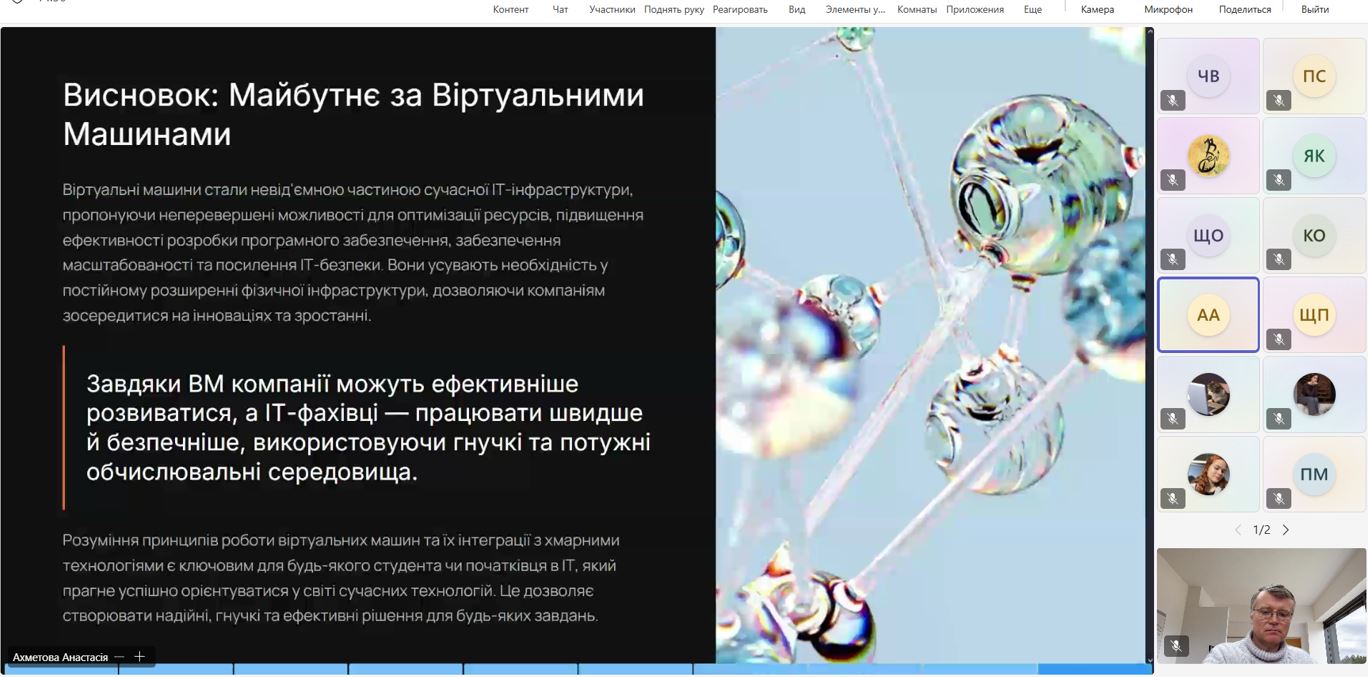Click the muted mic icon on ПМ tile

[x=1278, y=498]
